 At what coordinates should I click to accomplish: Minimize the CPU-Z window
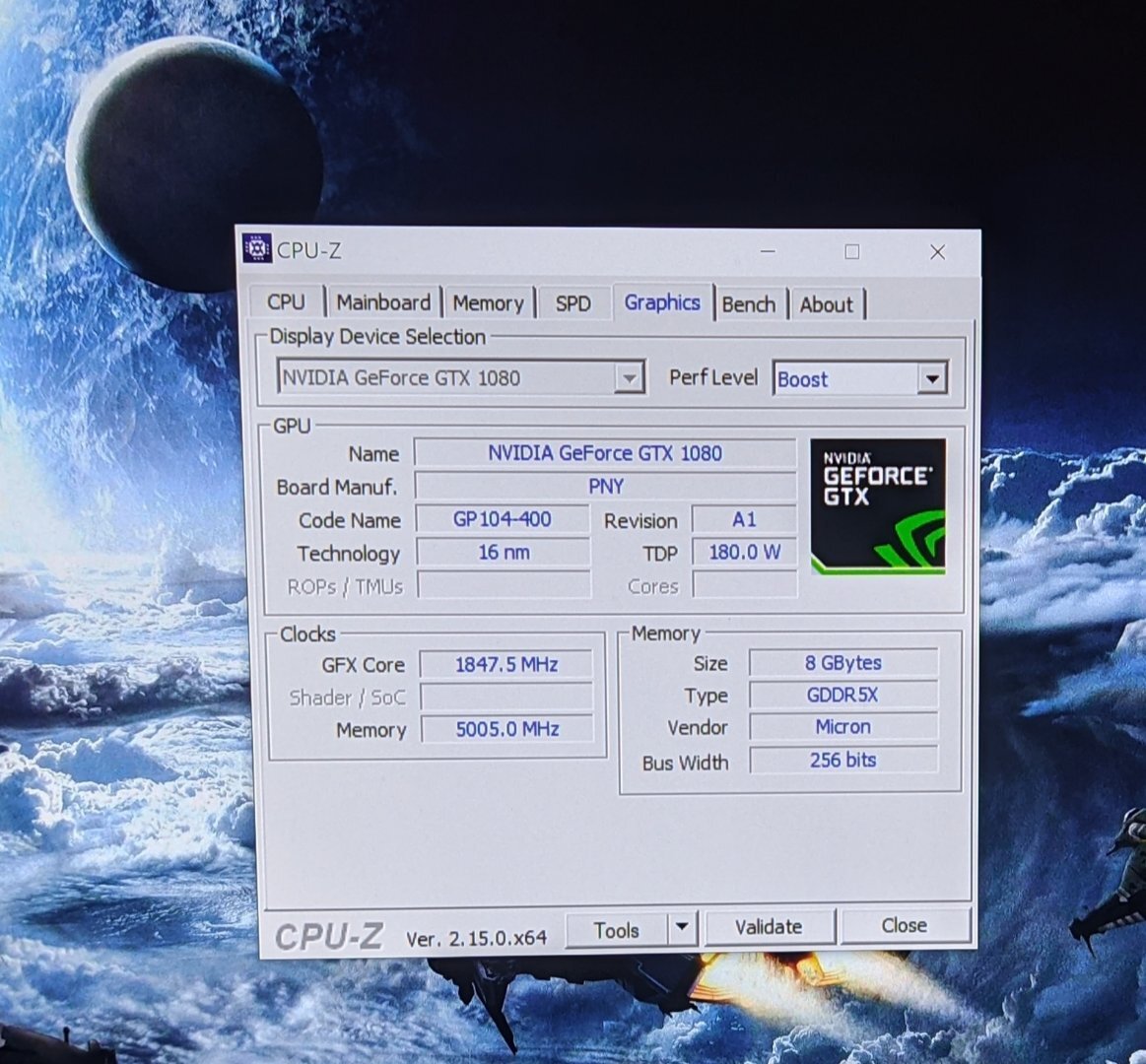tap(768, 251)
